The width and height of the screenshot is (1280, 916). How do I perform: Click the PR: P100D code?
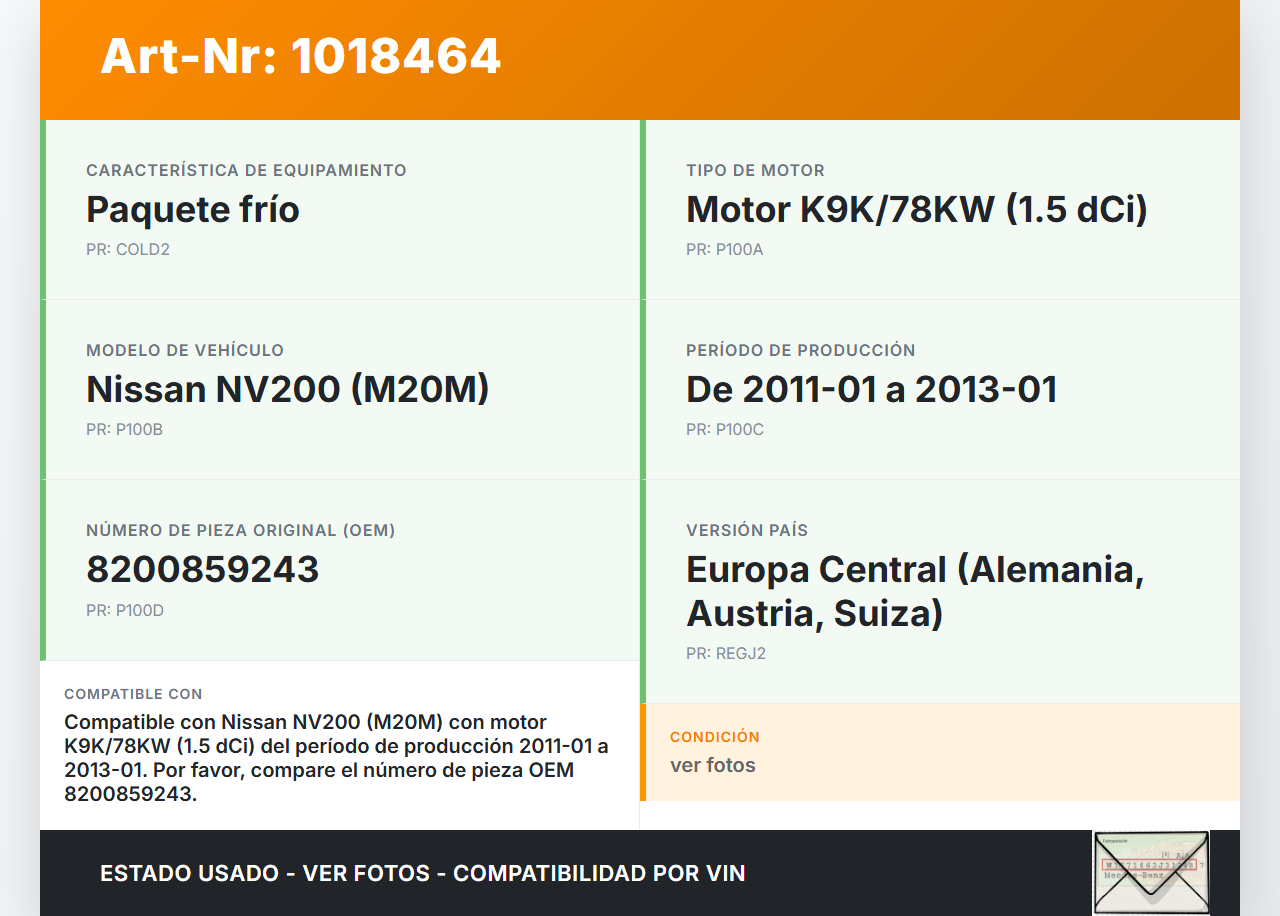click(x=124, y=610)
